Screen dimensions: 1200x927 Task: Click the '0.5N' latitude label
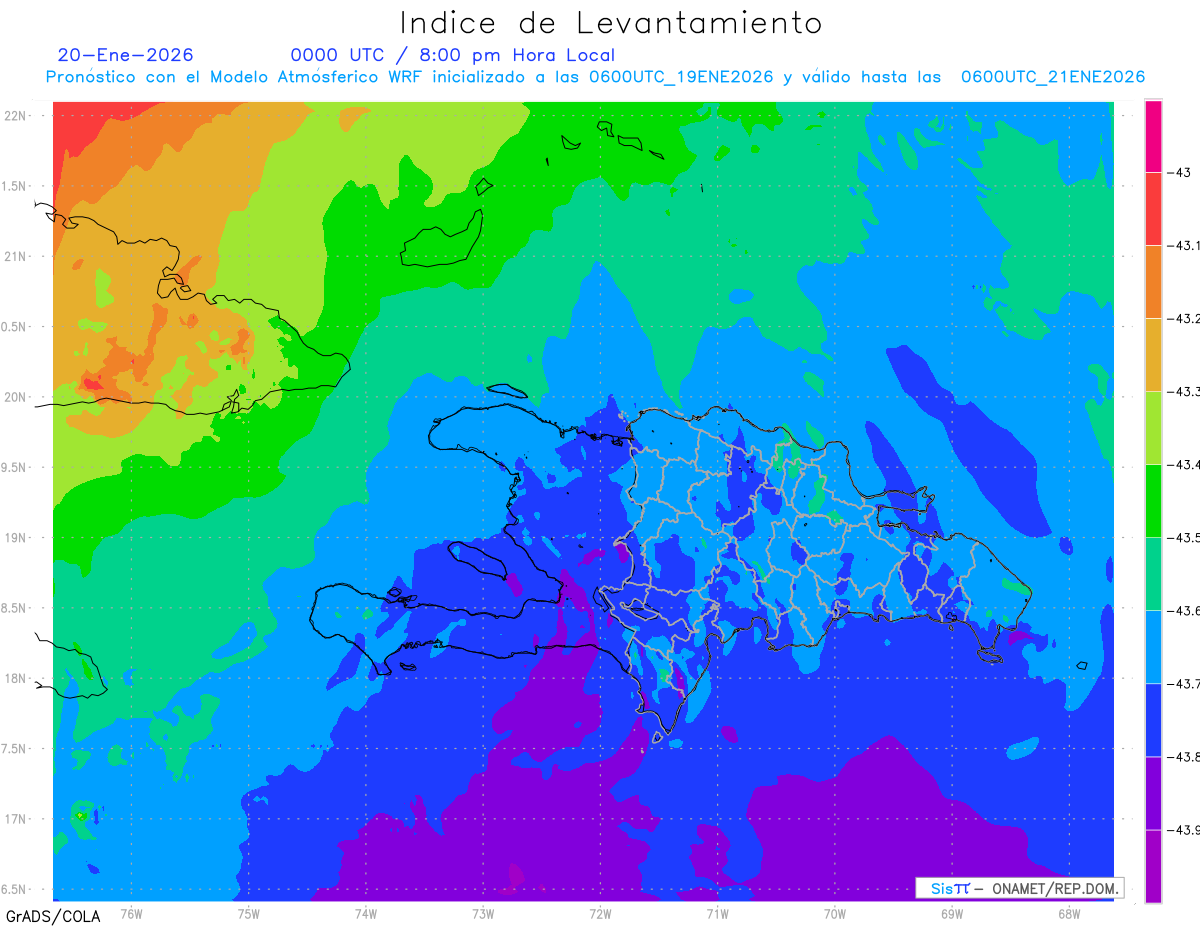tap(14, 327)
